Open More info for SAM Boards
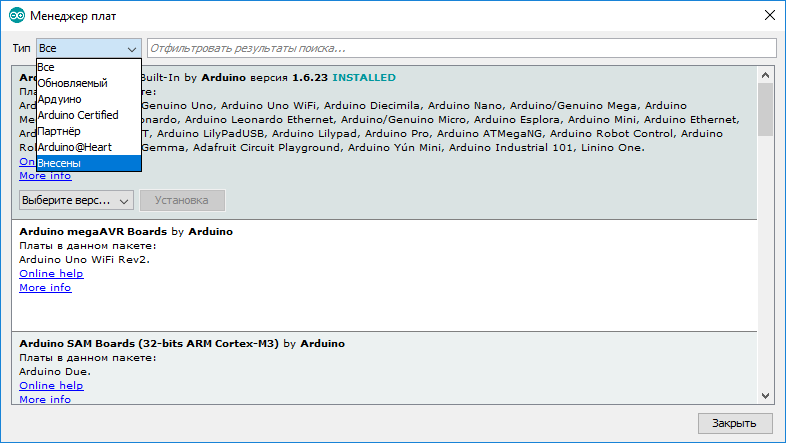Screen dimensions: 786x443 click(x=45, y=399)
